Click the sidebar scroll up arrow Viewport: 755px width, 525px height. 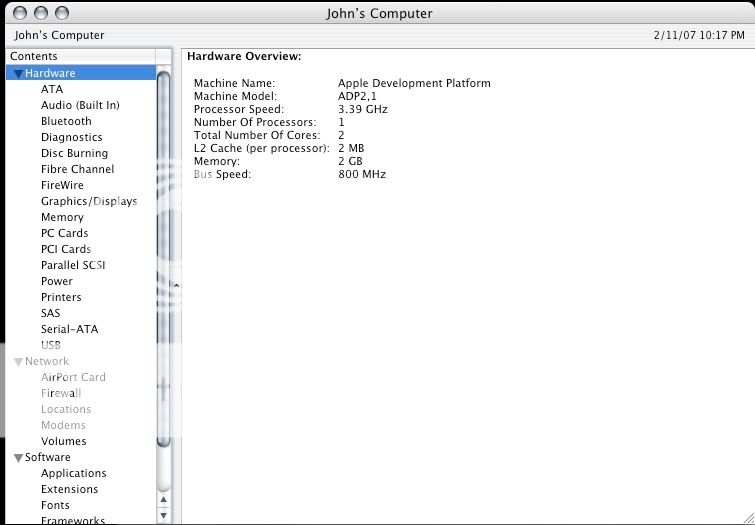[164, 499]
